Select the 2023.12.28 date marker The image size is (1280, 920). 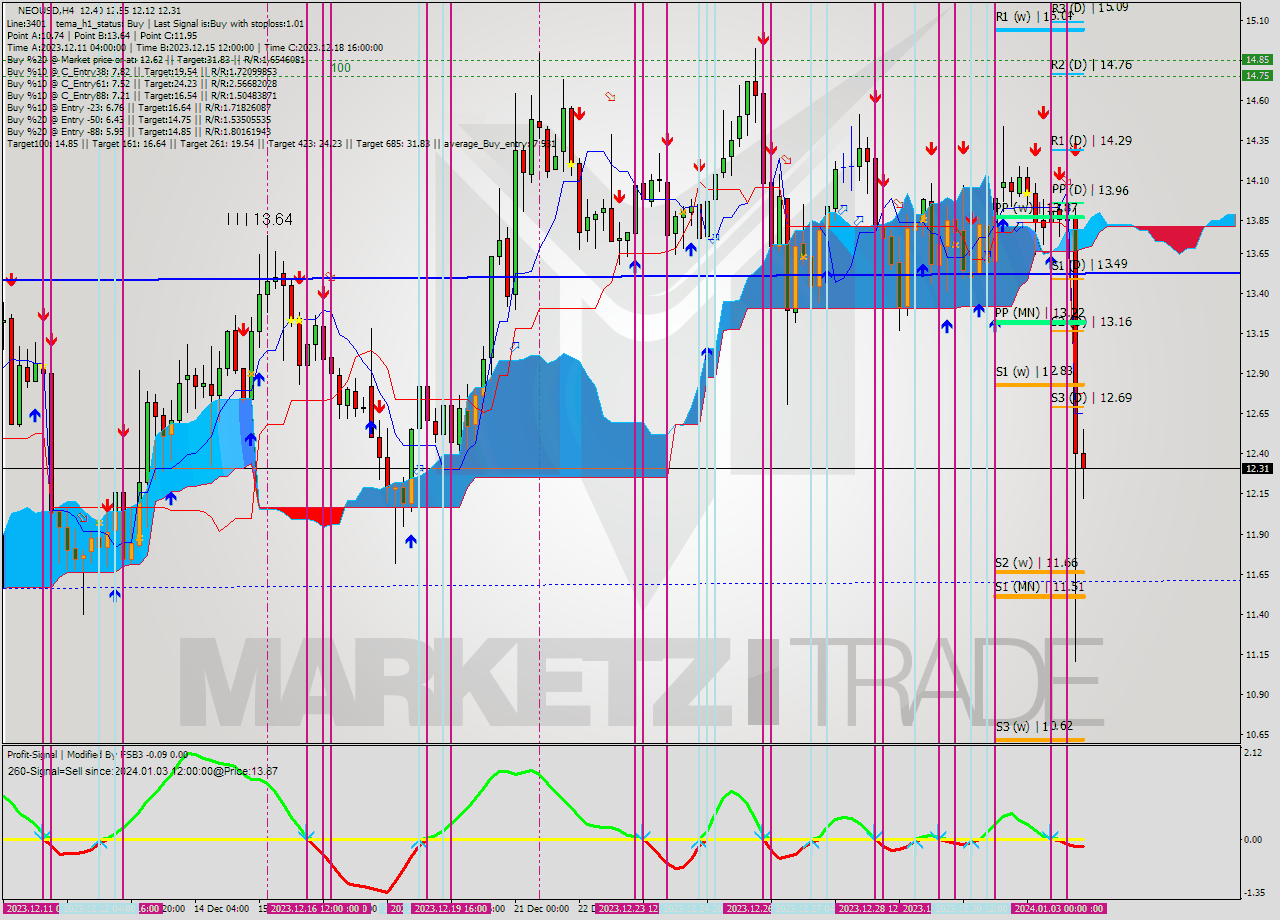point(868,908)
